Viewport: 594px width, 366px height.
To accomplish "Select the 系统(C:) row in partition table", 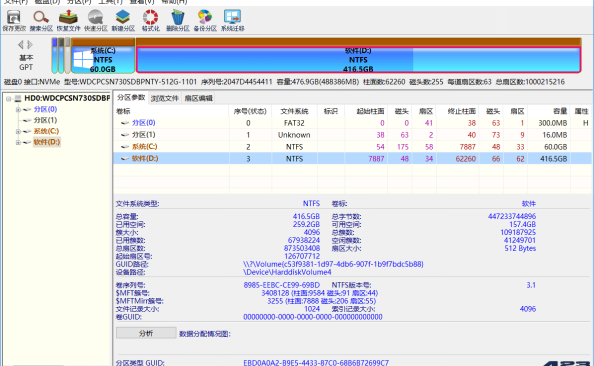I will (352, 147).
